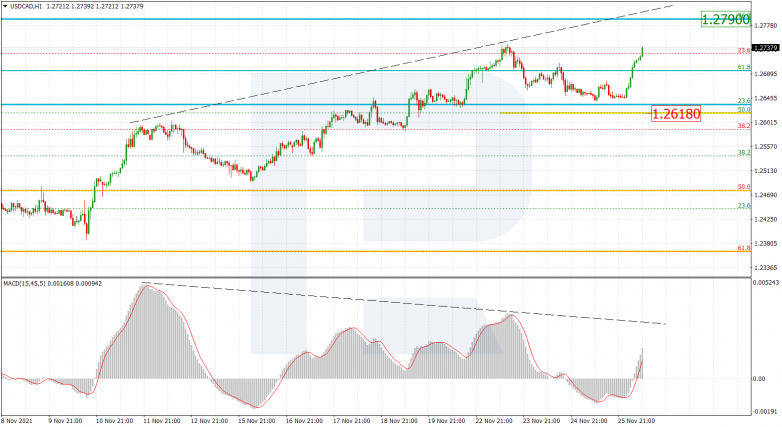This screenshot has width=782, height=427.
Task: Click the 10 Nov 21:00 time label
Action: 114,421
